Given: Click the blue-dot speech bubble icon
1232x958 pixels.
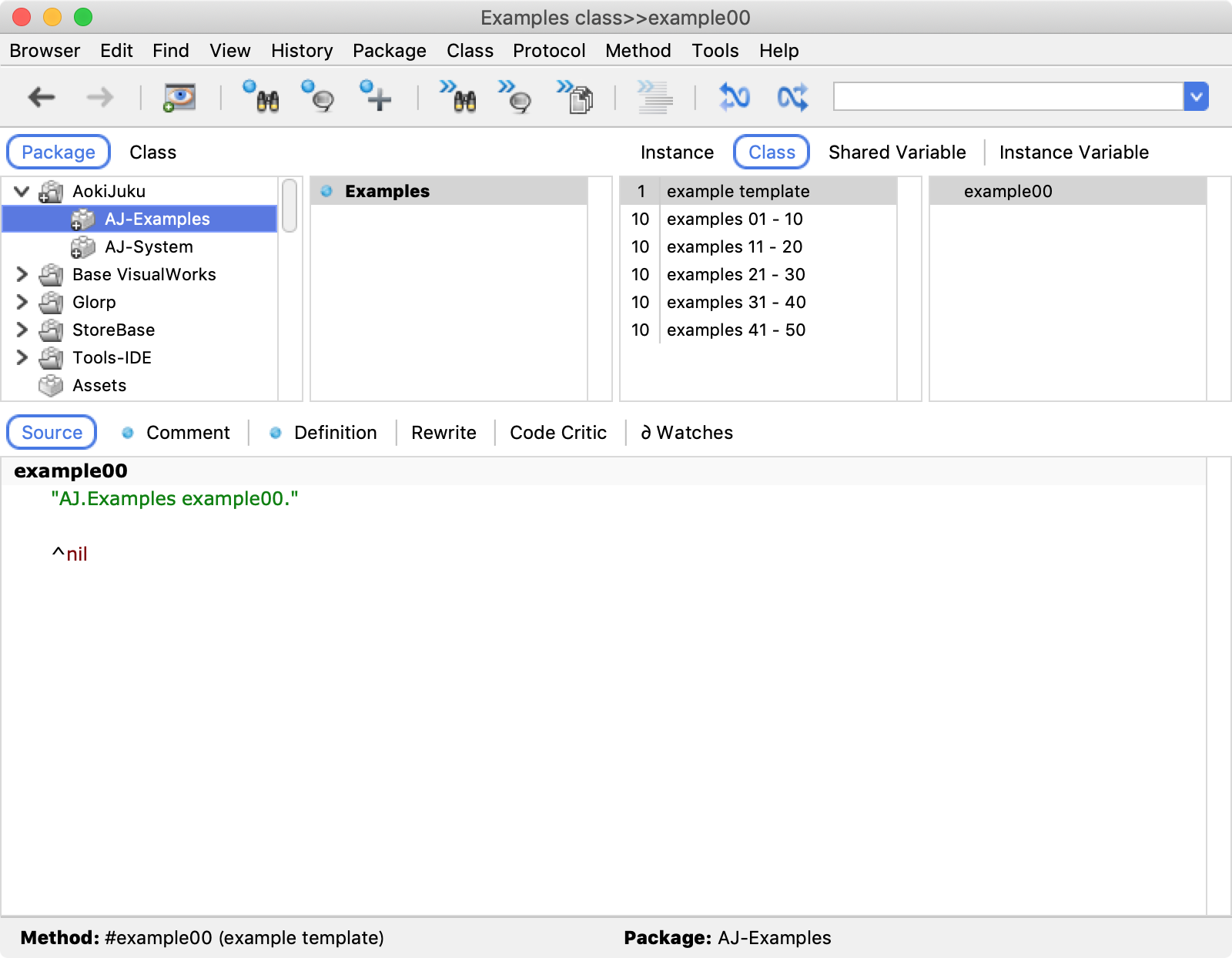Looking at the screenshot, I should point(318,96).
